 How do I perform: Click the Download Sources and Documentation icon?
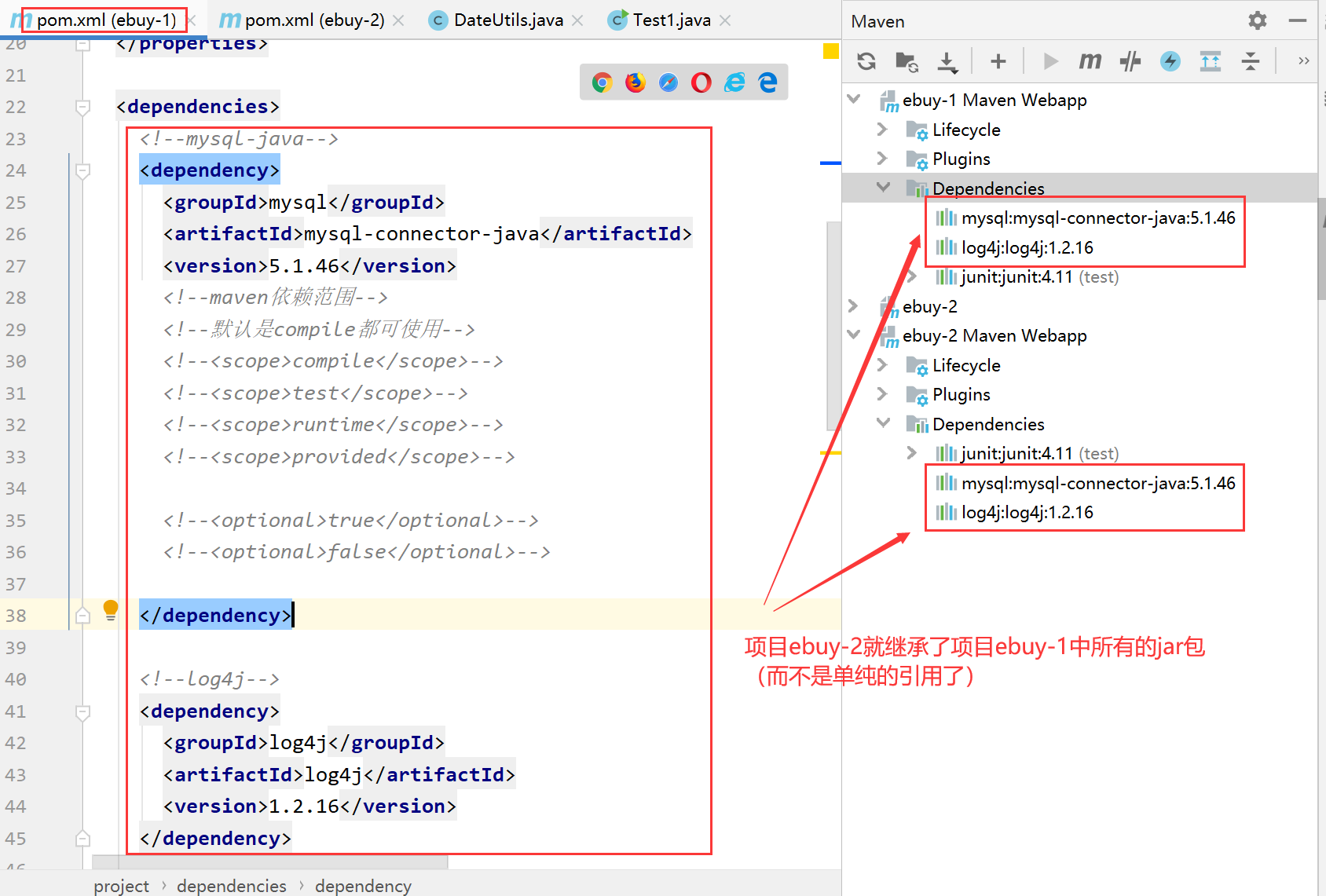point(947,62)
